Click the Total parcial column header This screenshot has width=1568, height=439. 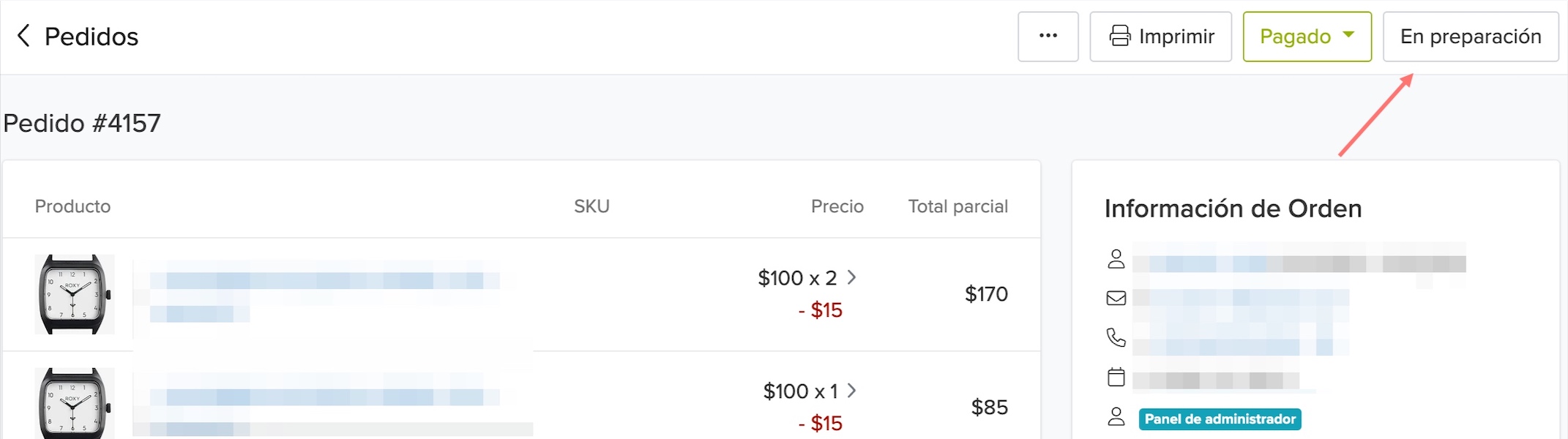pos(957,206)
